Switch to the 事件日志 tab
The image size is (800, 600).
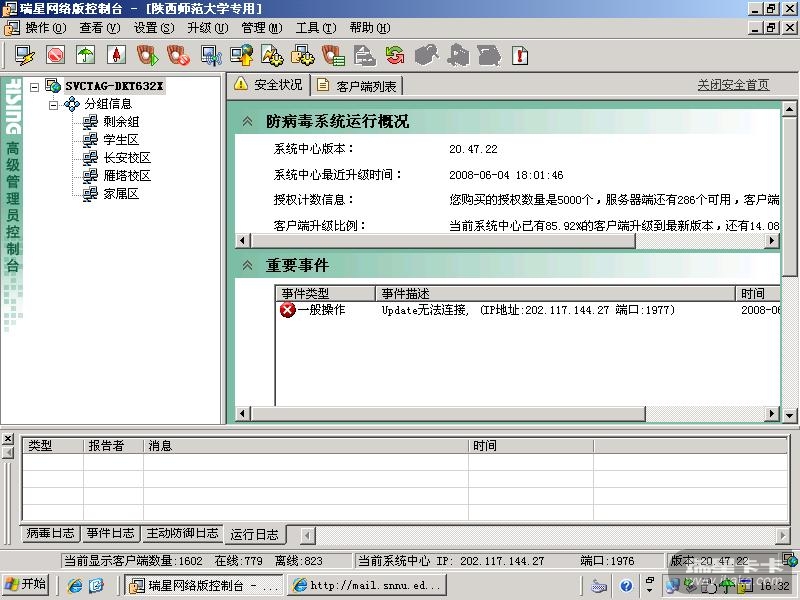point(110,533)
